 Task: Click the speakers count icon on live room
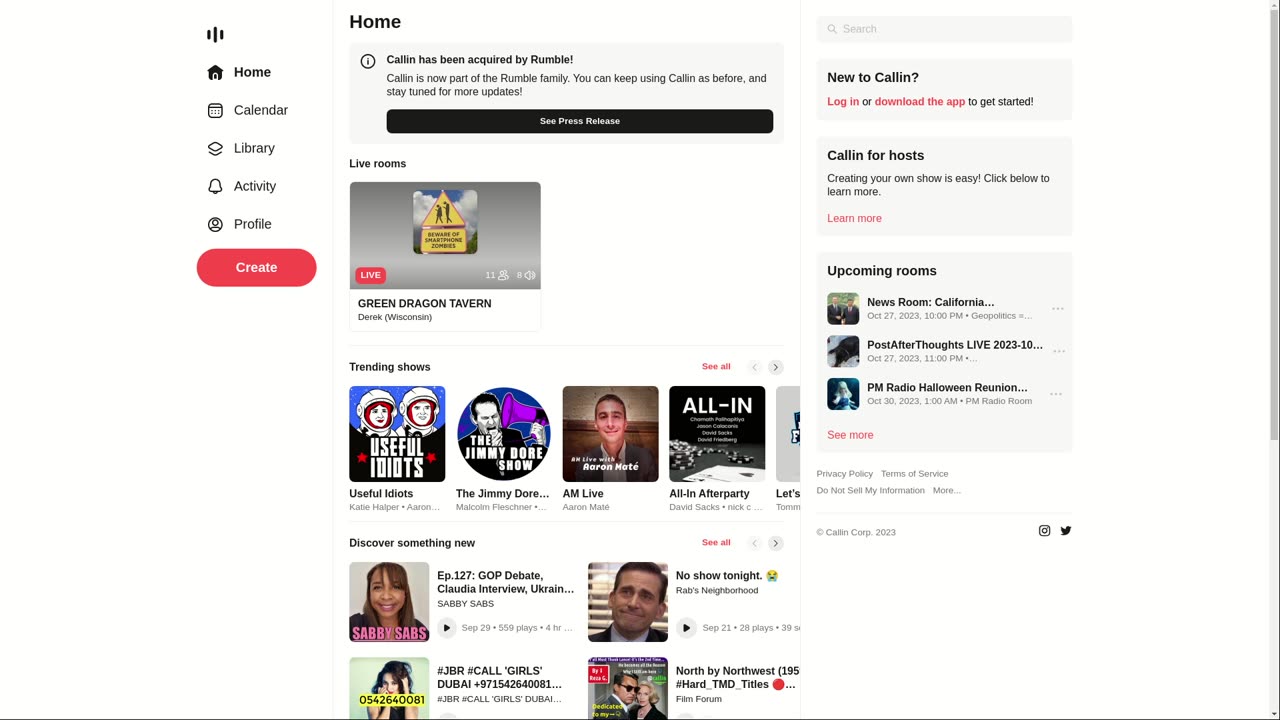[x=530, y=275]
